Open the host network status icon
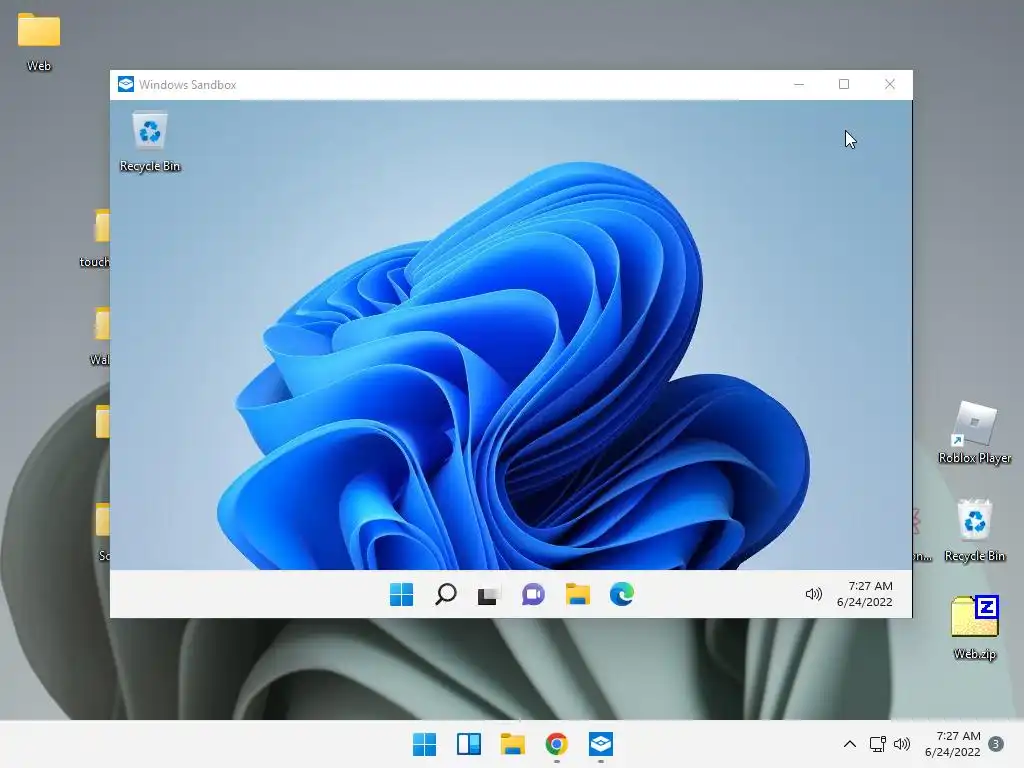The image size is (1024, 768). click(x=878, y=744)
